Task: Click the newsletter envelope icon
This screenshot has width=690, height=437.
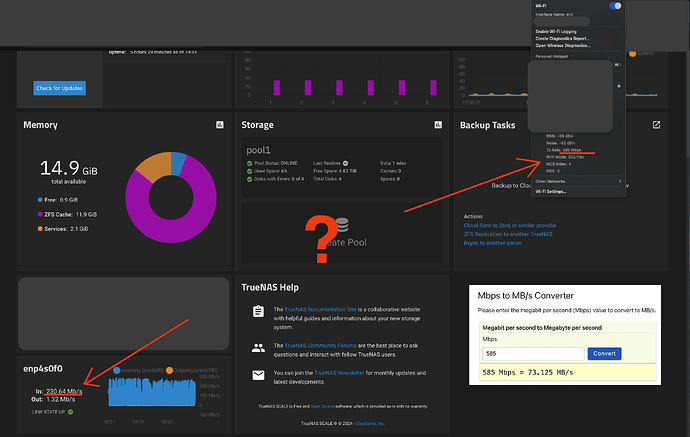Action: click(x=258, y=375)
